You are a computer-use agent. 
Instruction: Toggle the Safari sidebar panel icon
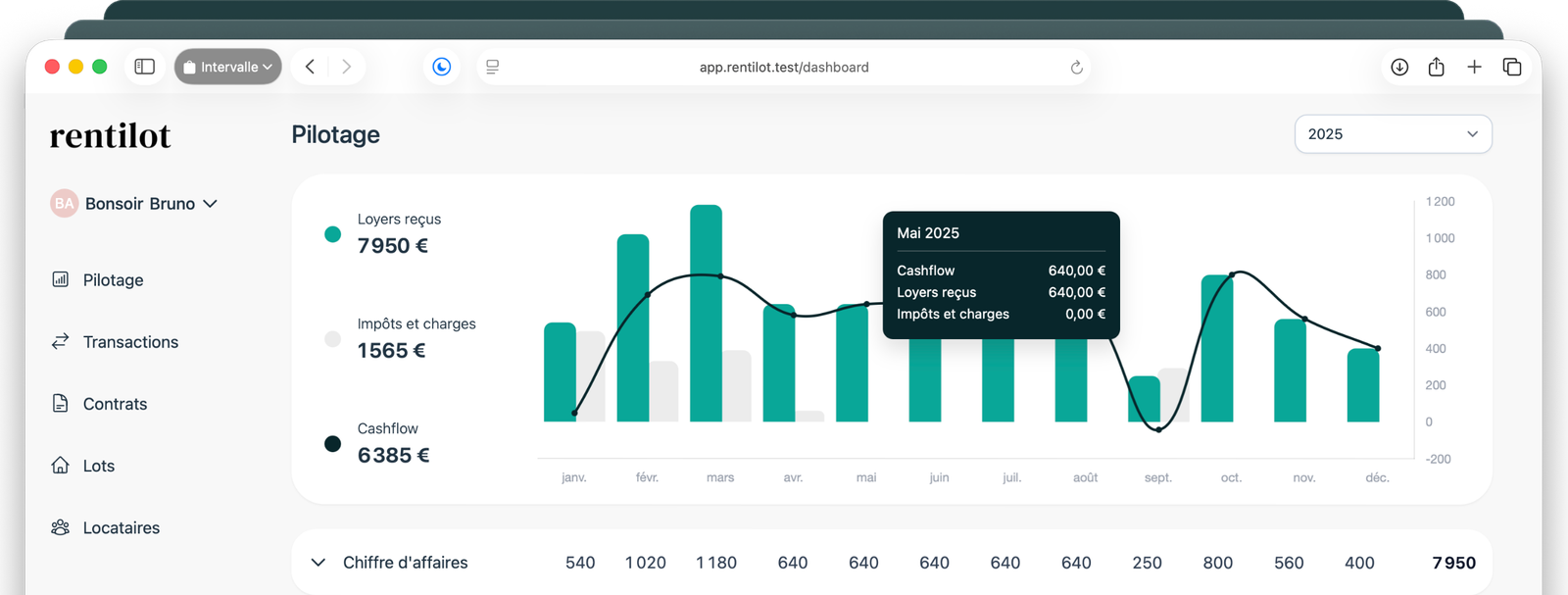tap(144, 67)
